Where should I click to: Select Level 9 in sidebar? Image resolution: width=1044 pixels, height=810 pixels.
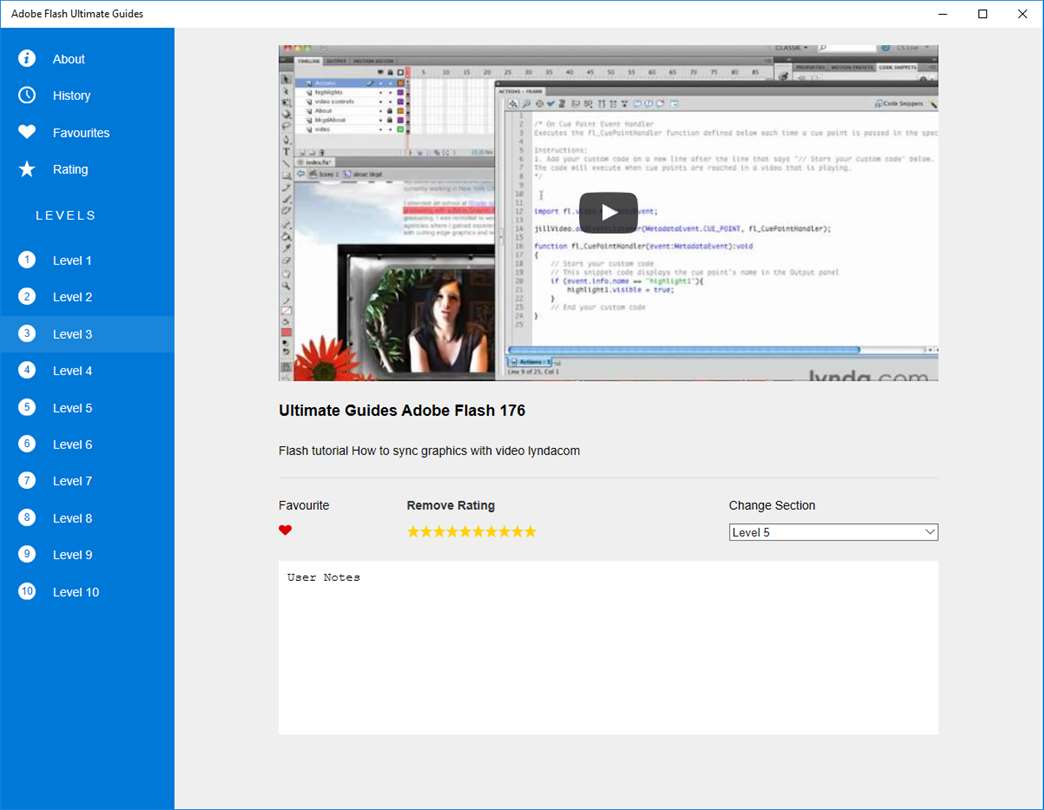click(x=87, y=555)
